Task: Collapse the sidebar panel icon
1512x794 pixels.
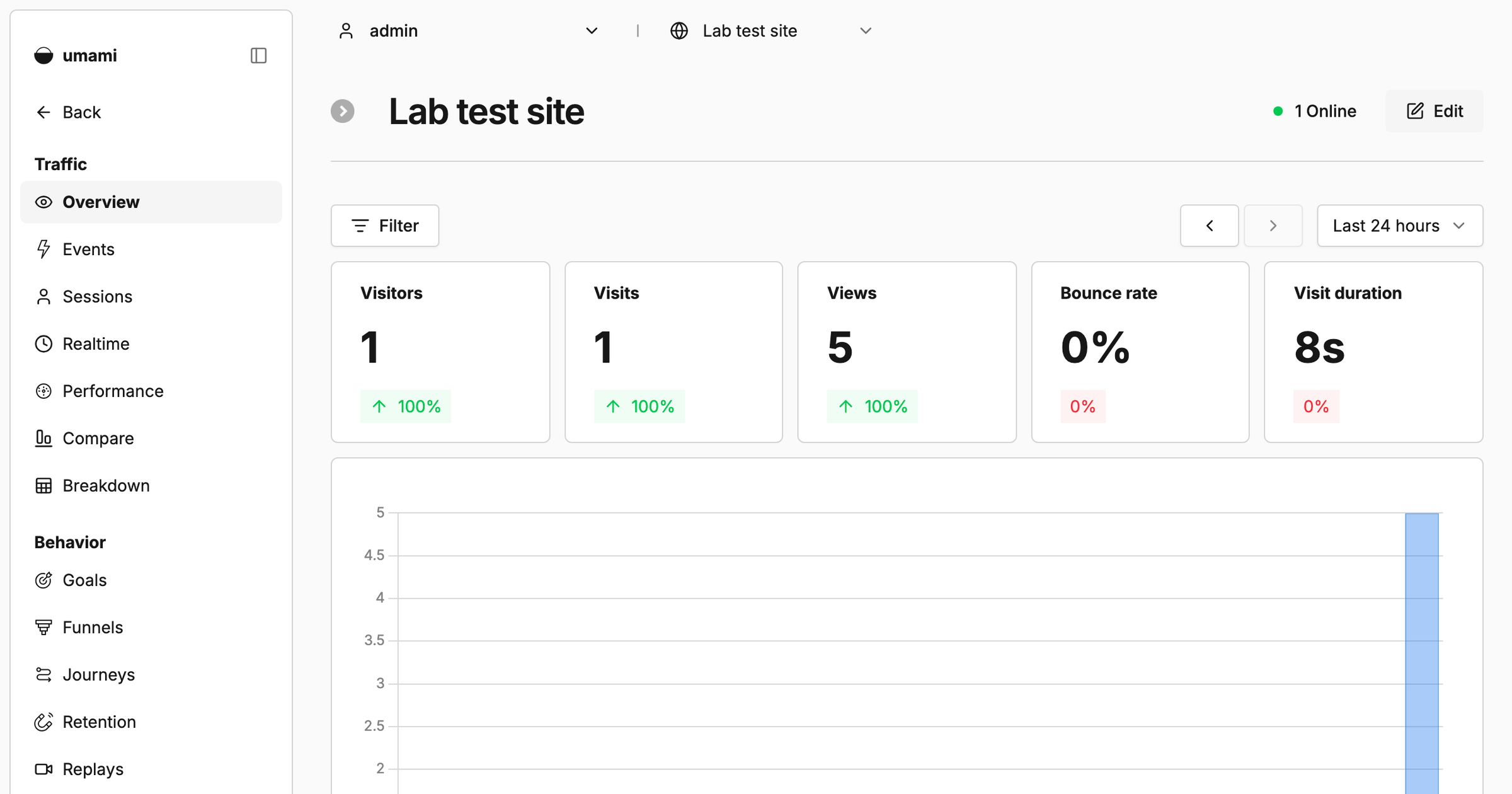Action: [x=258, y=55]
